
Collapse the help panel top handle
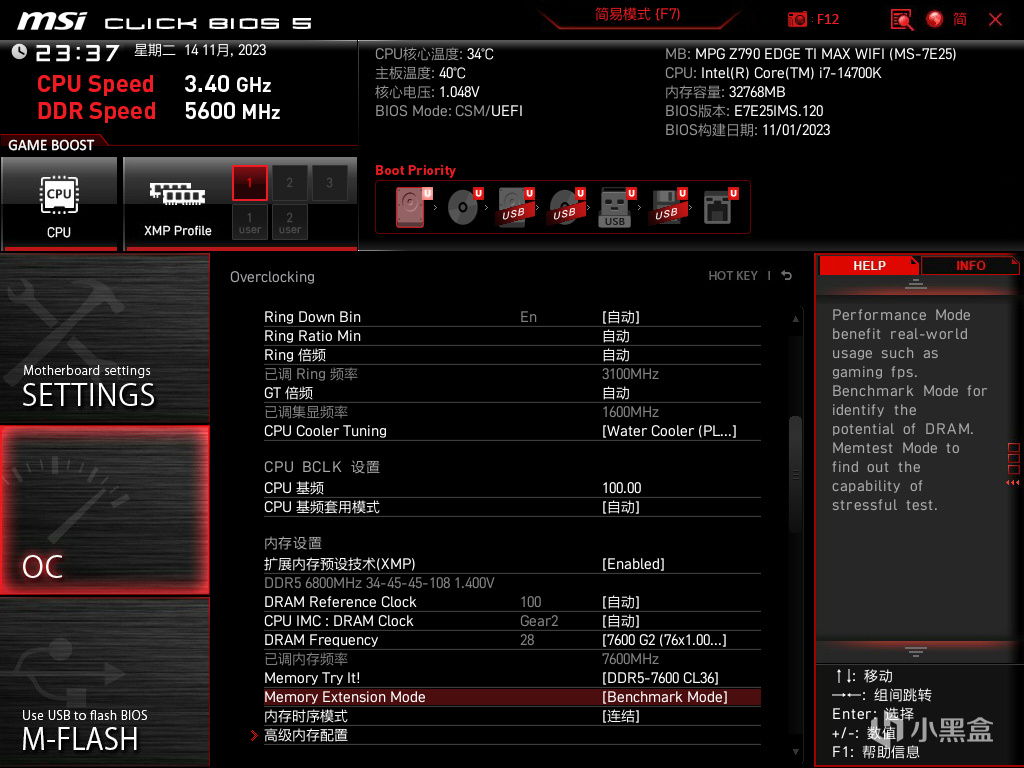pos(915,283)
